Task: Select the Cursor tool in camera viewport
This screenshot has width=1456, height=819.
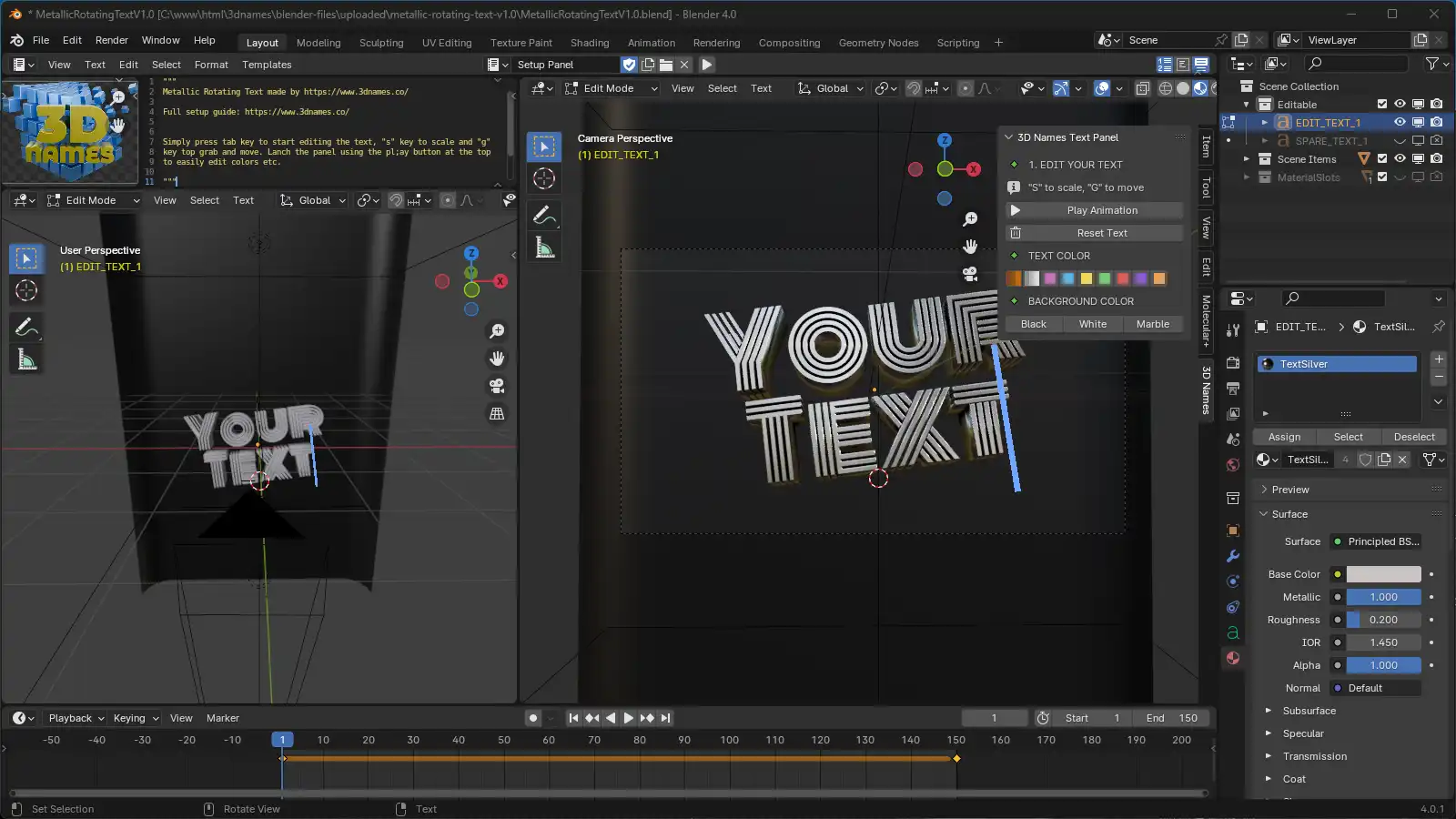Action: (544, 179)
